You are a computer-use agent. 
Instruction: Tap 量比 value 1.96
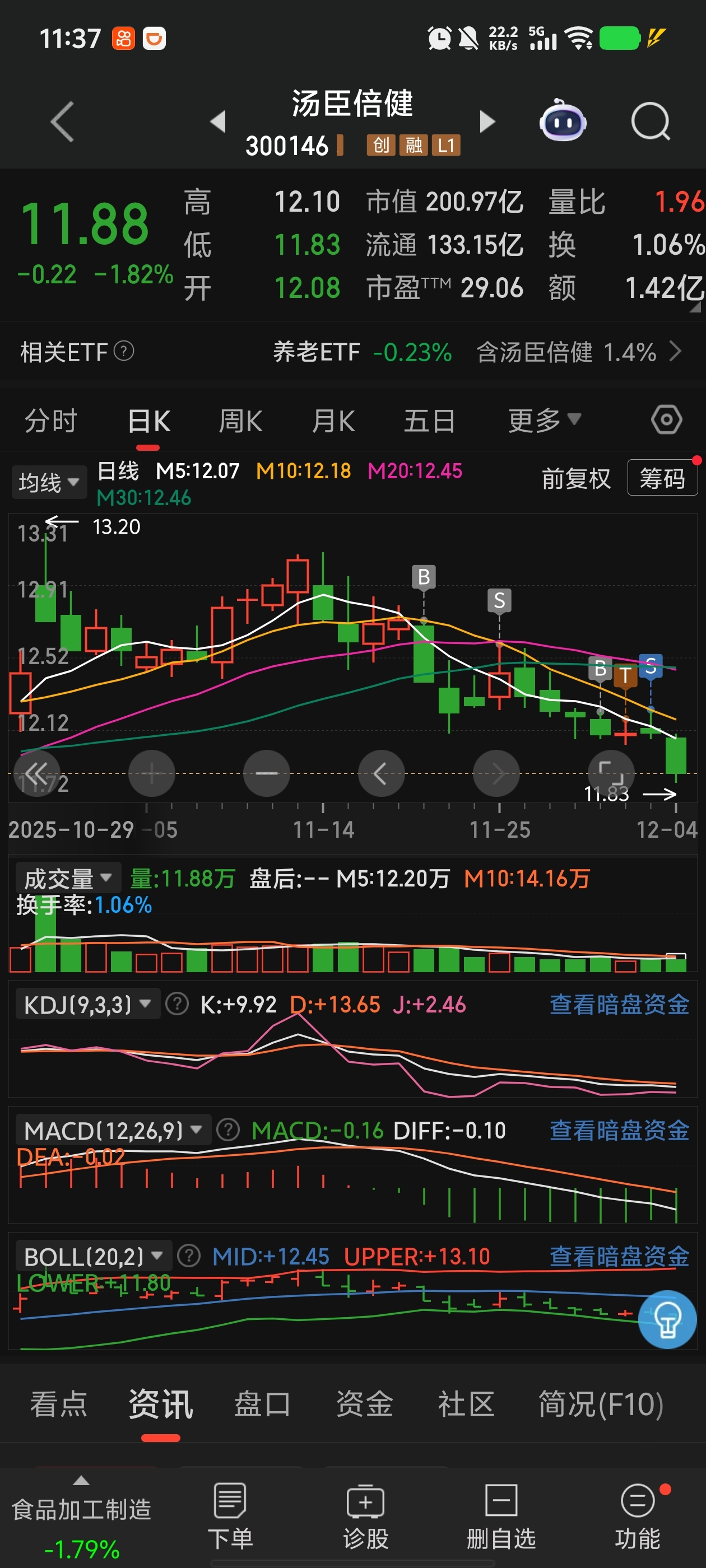[x=679, y=202]
